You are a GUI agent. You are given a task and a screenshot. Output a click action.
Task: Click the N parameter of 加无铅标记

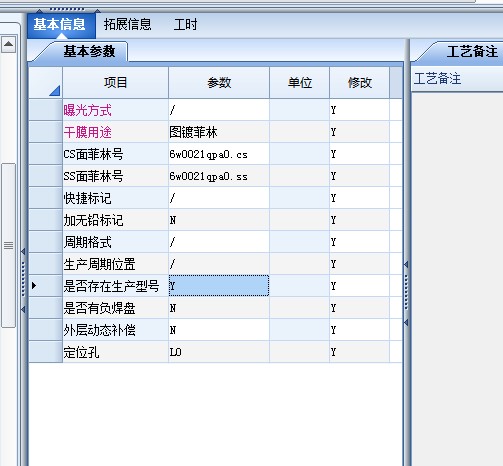pos(219,220)
